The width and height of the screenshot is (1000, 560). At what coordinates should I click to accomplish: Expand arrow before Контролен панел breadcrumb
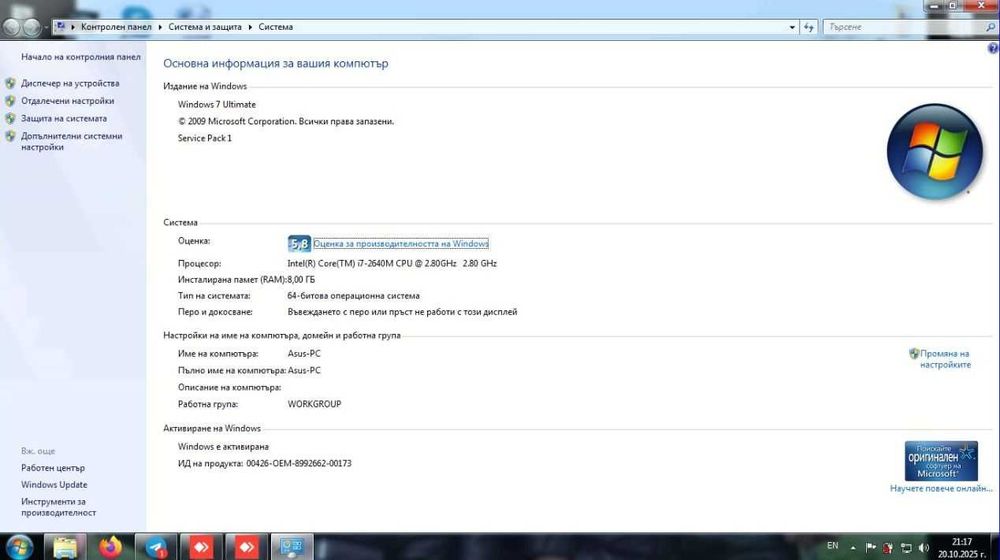click(73, 27)
